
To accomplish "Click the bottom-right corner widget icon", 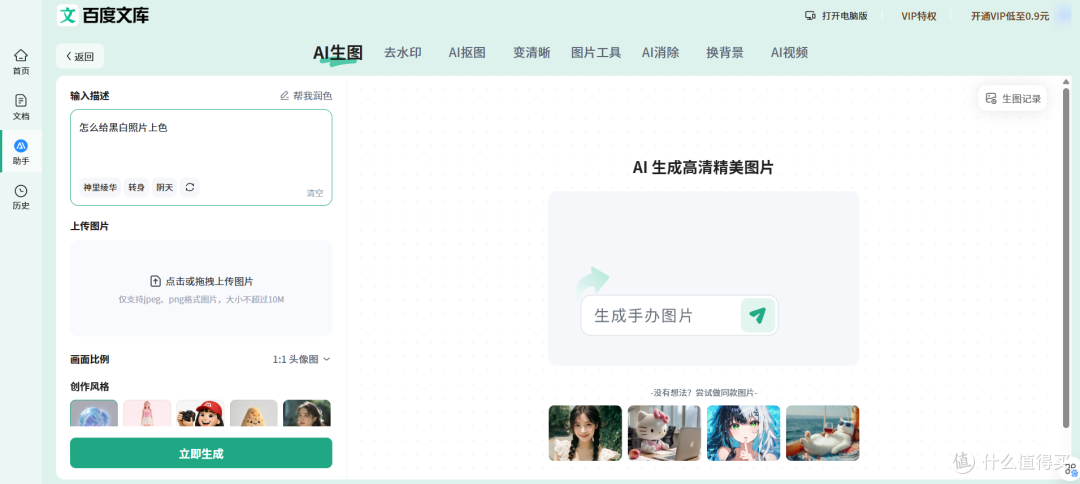I will 1071,470.
